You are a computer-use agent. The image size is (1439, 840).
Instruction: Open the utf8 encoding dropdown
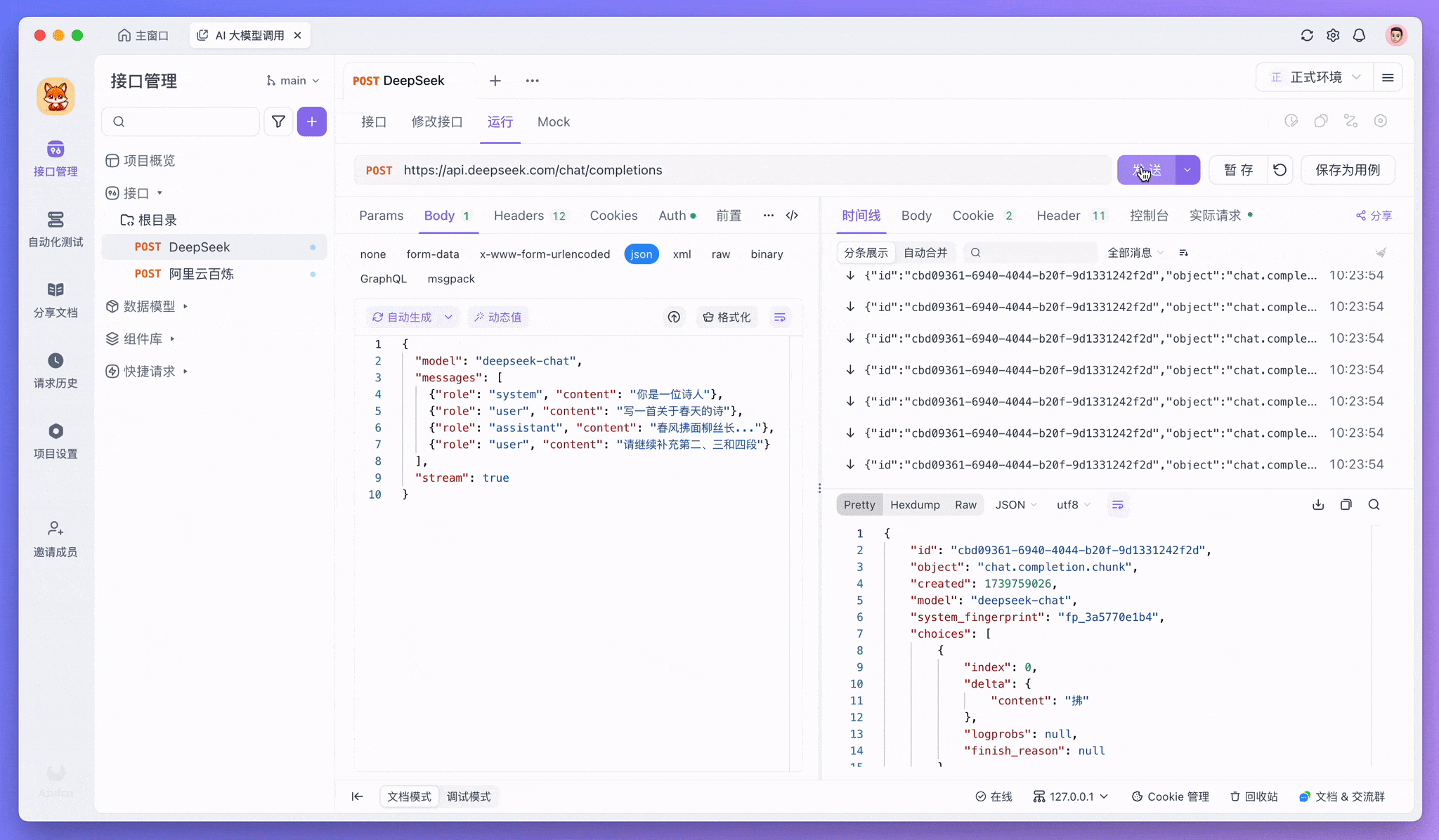[1072, 504]
